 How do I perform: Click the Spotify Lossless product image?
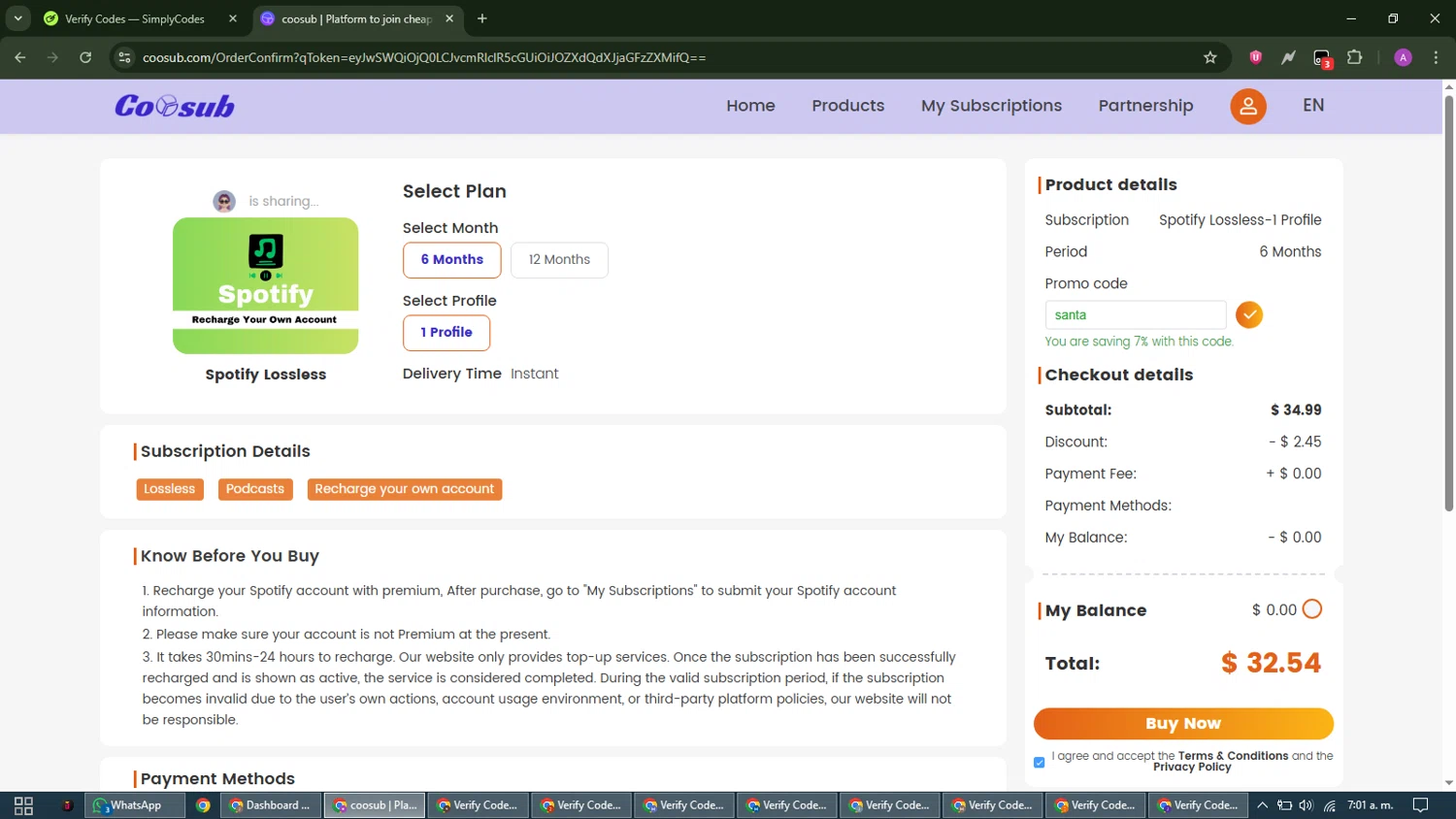click(265, 285)
